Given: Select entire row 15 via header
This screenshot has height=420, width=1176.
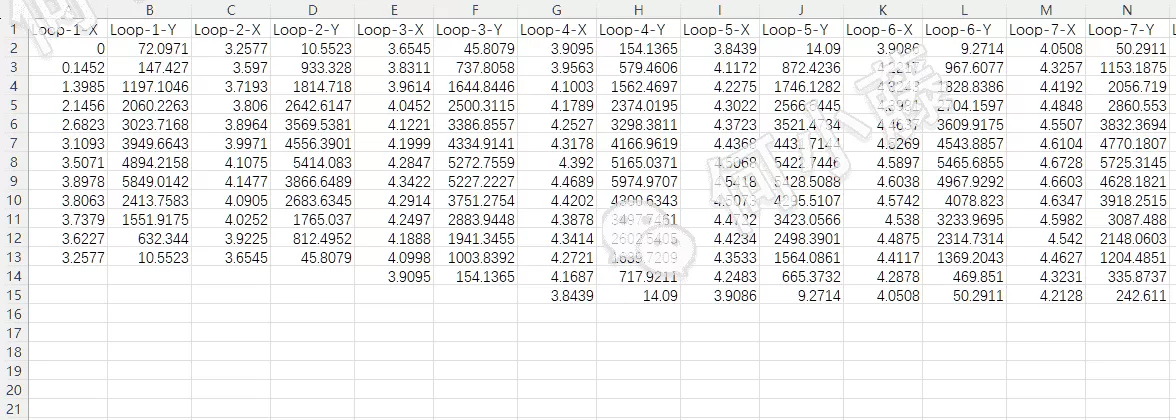Looking at the screenshot, I should [x=13, y=295].
